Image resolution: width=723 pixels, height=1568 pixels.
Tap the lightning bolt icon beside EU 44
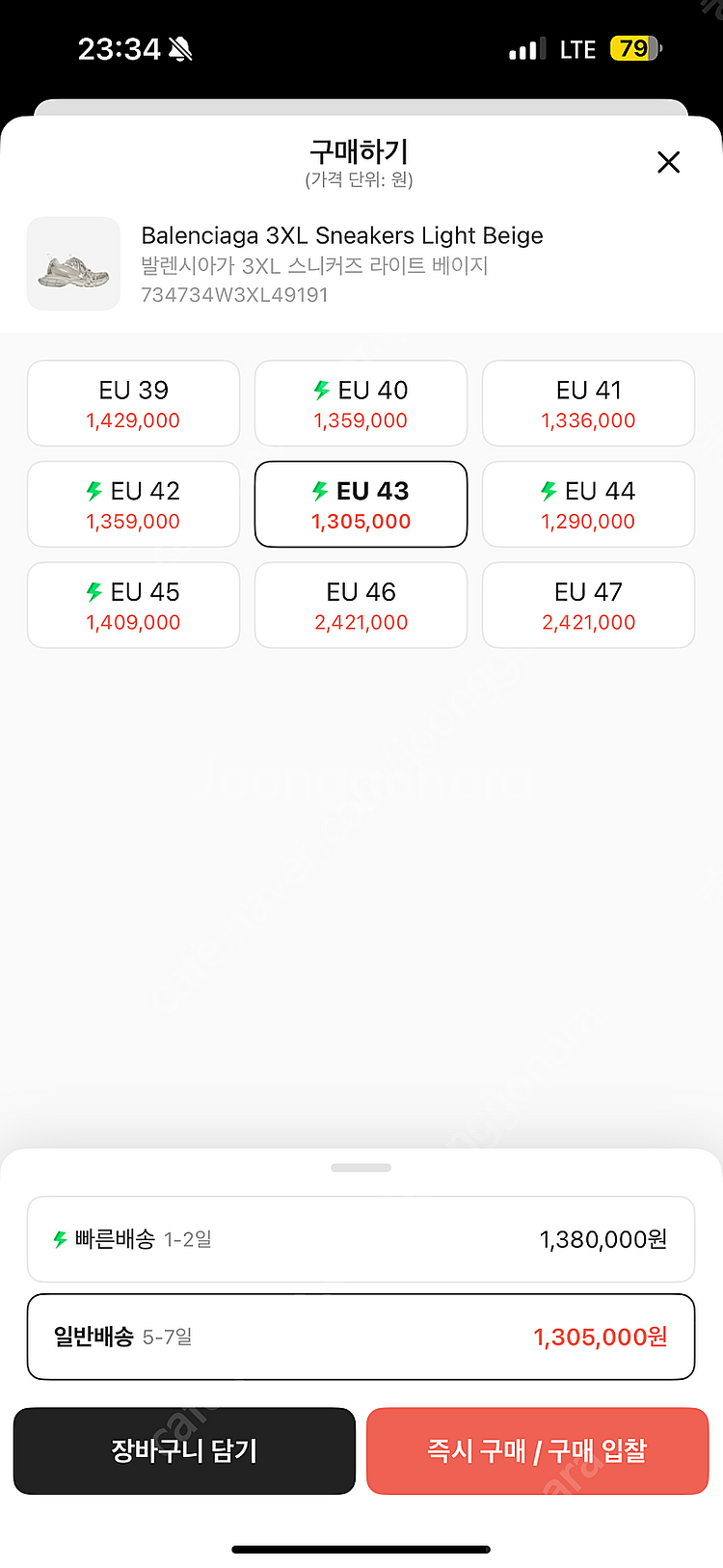tap(549, 491)
